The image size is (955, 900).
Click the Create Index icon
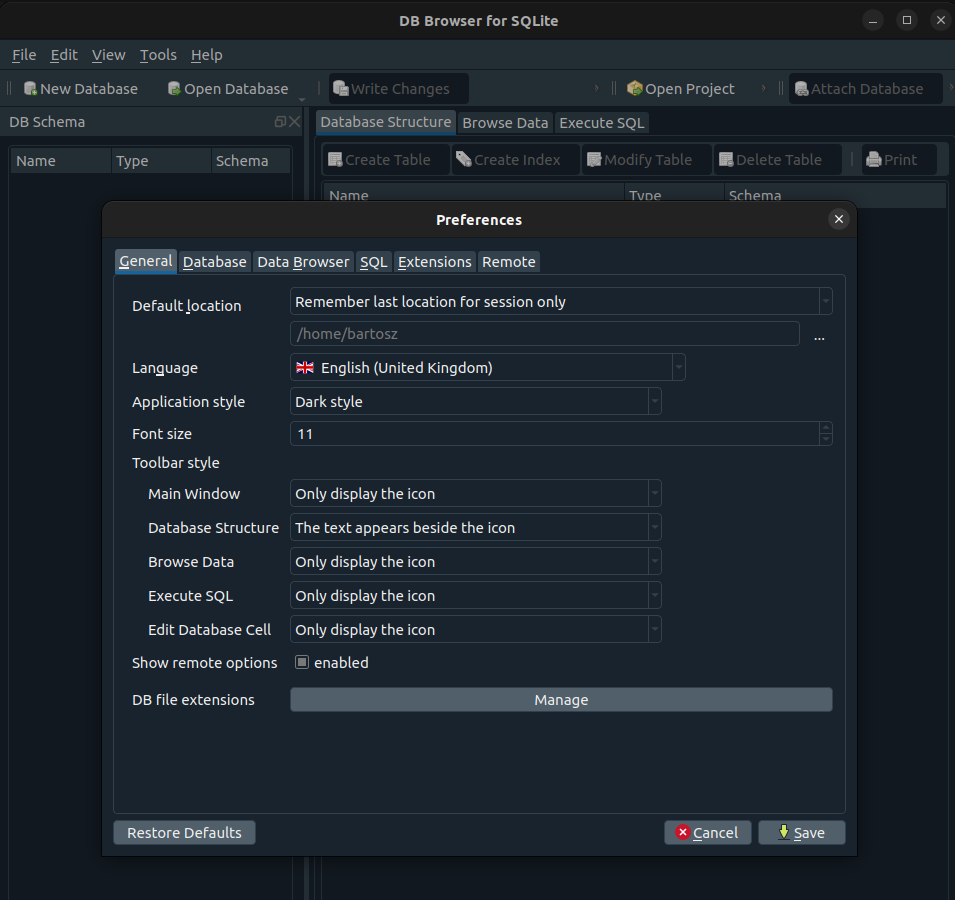(463, 160)
